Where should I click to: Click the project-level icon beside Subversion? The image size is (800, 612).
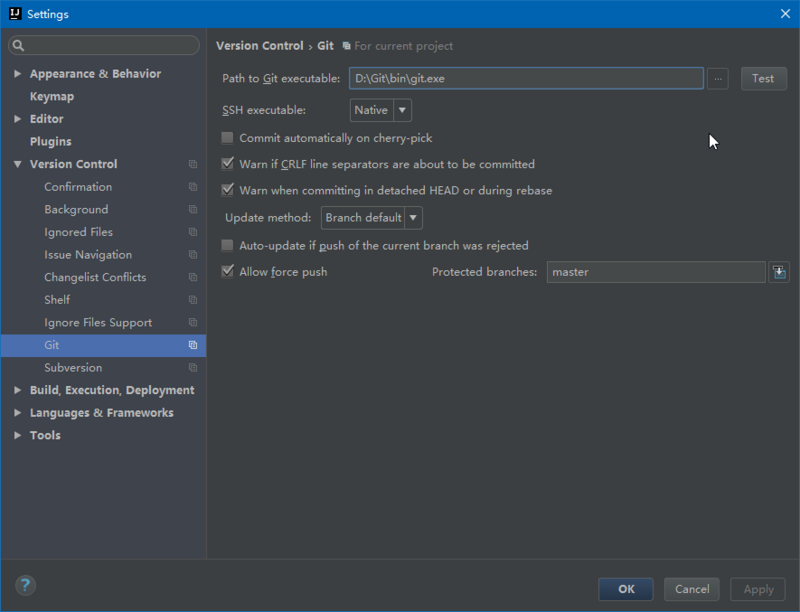193,367
